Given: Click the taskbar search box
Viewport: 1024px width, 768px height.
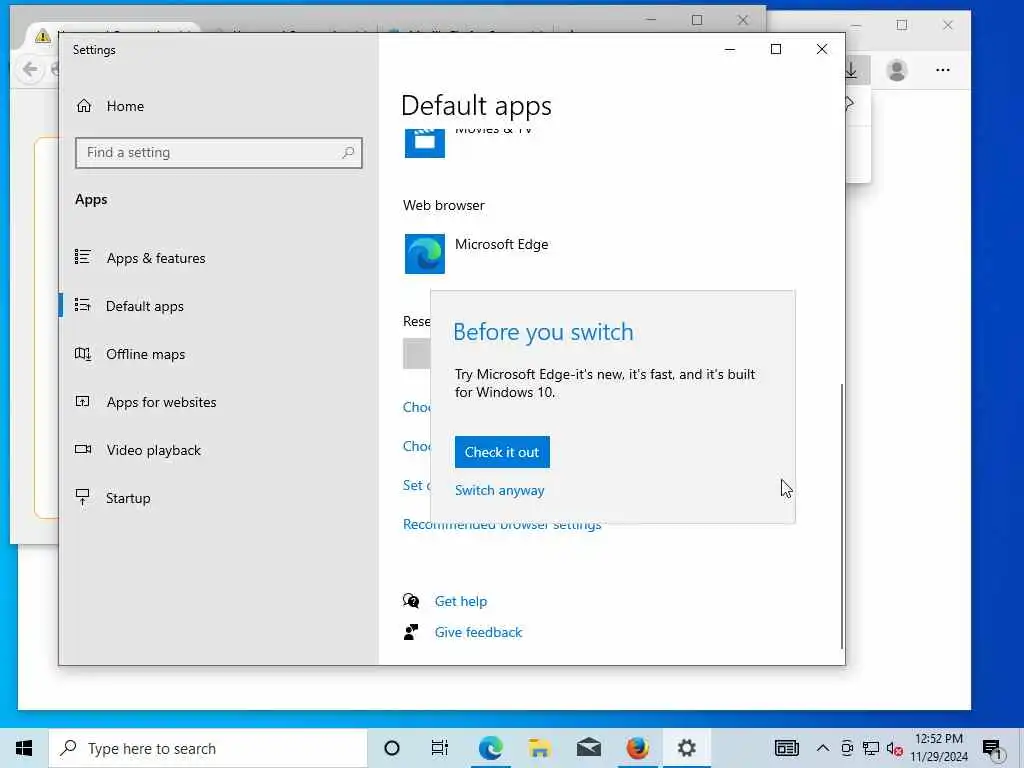Looking at the screenshot, I should pyautogui.click(x=208, y=748).
